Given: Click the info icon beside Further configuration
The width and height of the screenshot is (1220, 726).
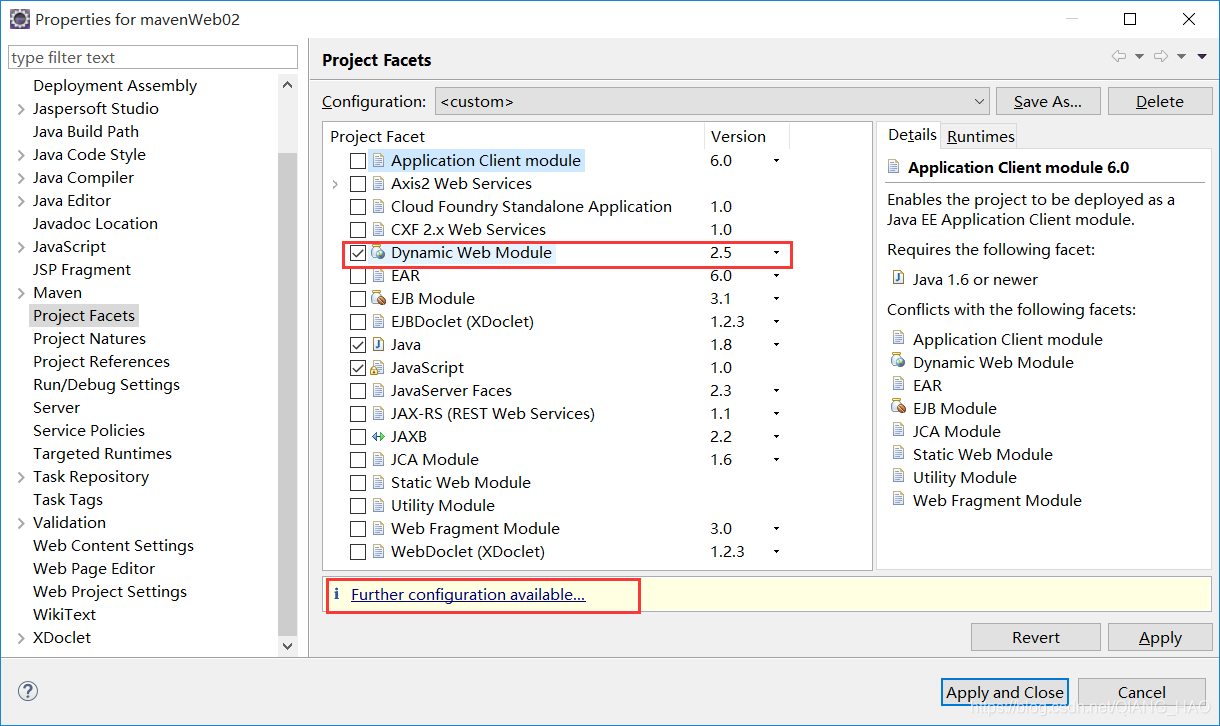Looking at the screenshot, I should (337, 594).
